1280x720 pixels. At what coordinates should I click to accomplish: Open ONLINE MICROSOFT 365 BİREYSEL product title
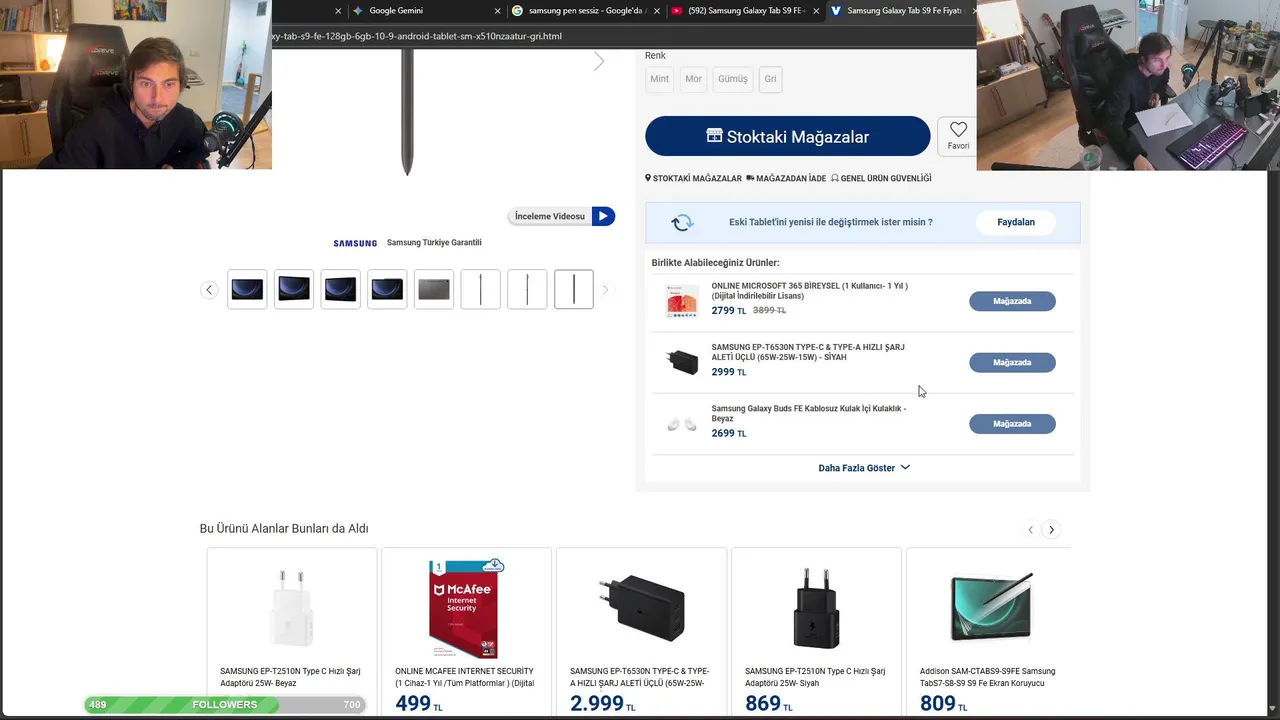(x=809, y=291)
